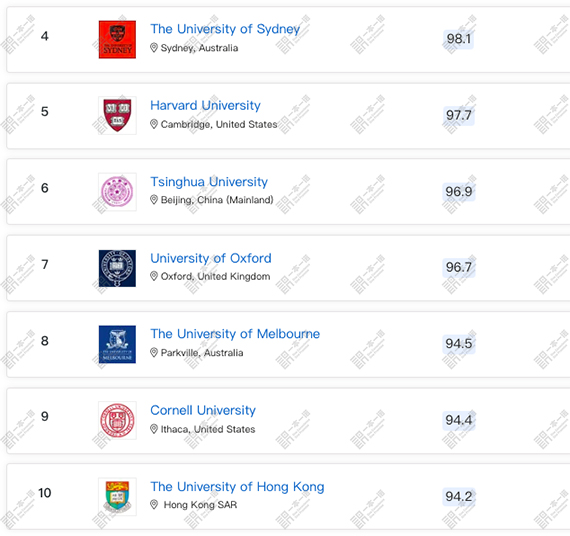Click the University of Sydney logo
Viewport: 570px width, 536px height.
pos(117,39)
